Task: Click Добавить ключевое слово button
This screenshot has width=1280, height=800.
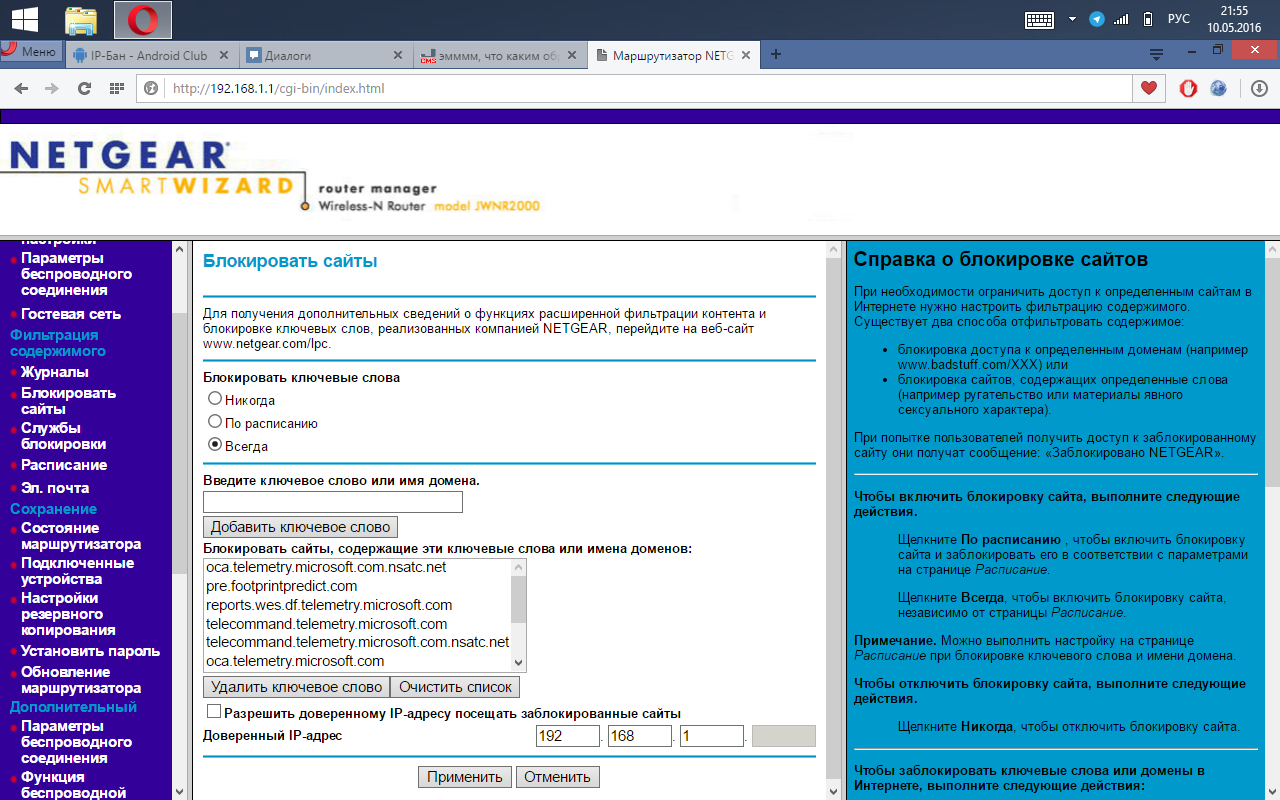Action: 300,527
